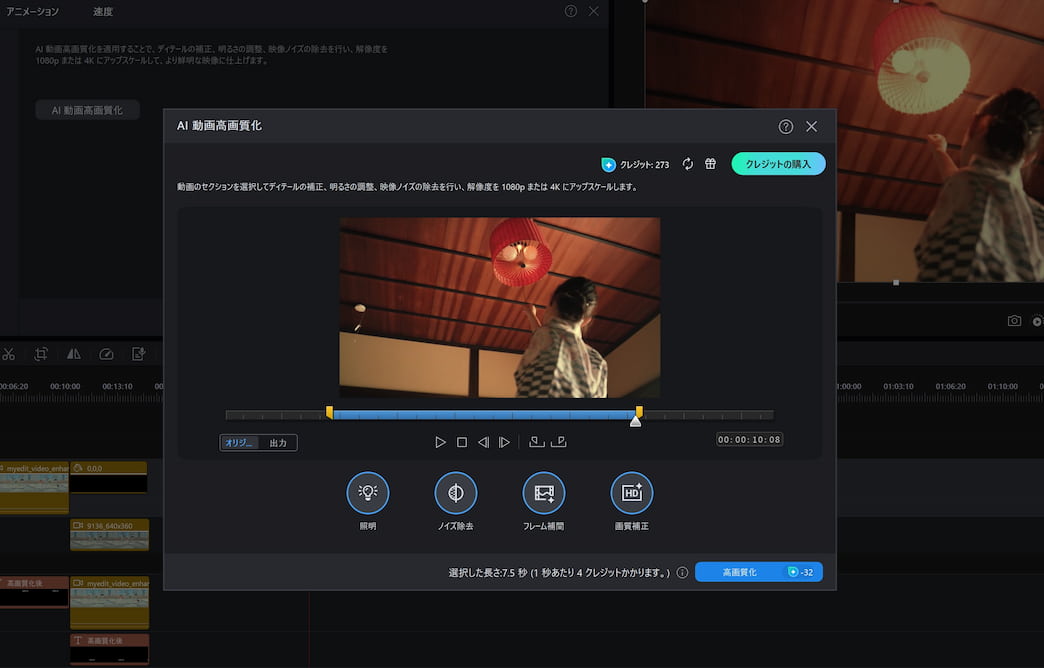Select the 画質補正 HD quality correction tool

(x=631, y=492)
